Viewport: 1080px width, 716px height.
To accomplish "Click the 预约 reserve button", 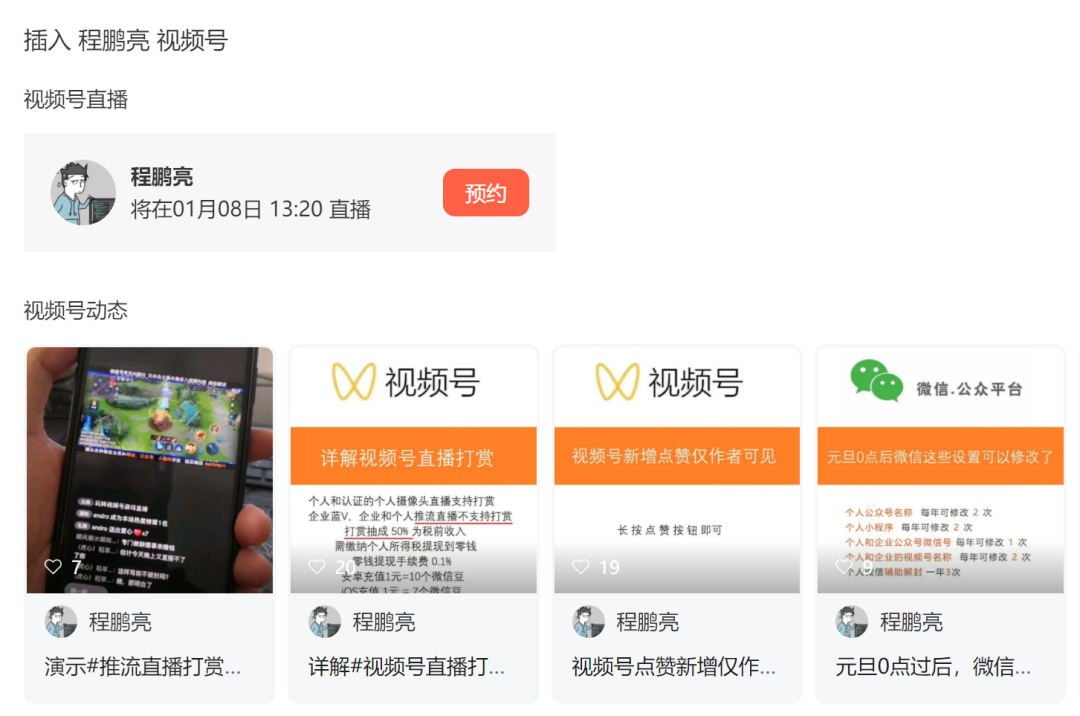I will [486, 193].
